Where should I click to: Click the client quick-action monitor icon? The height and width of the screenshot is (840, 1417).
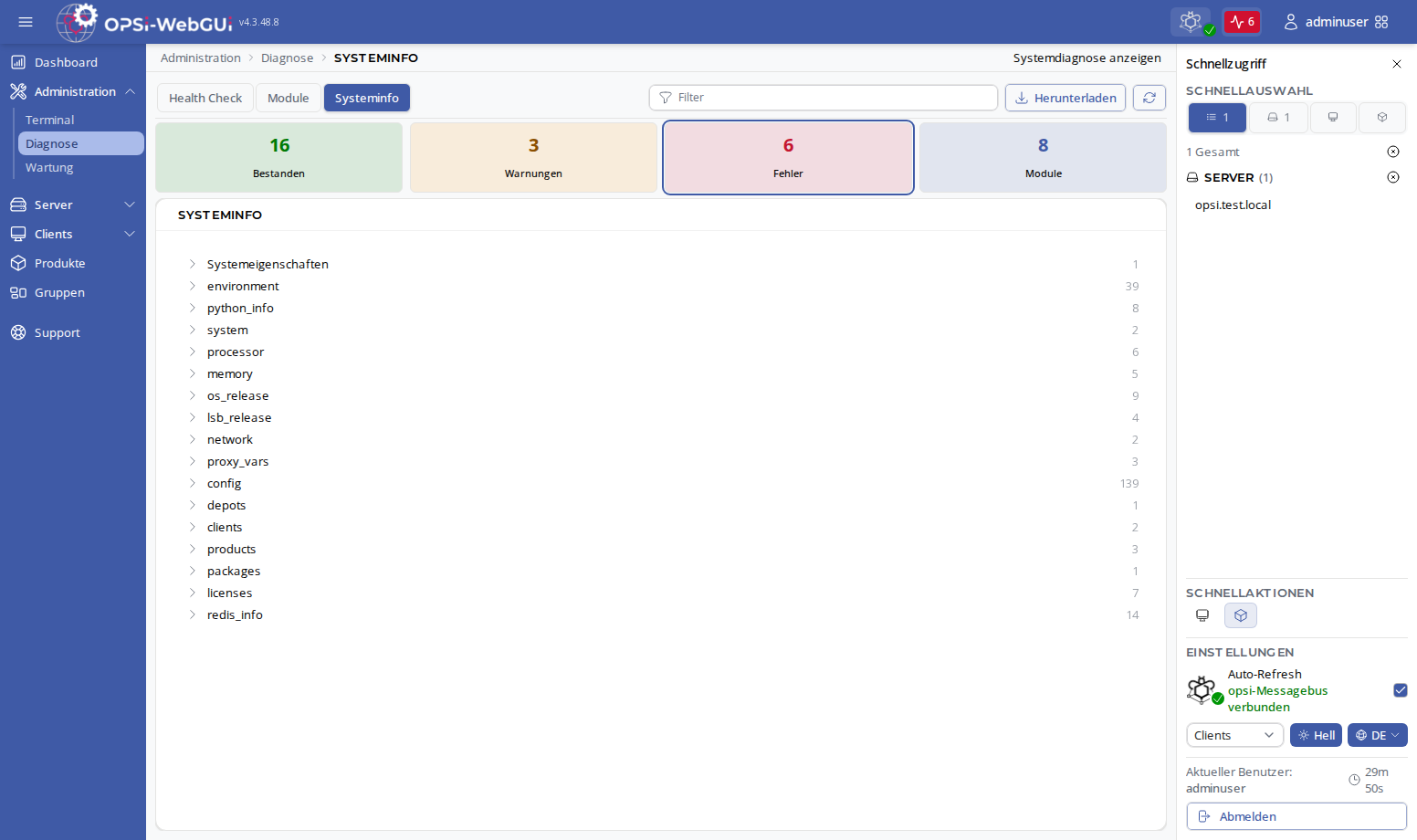pyautogui.click(x=1202, y=615)
